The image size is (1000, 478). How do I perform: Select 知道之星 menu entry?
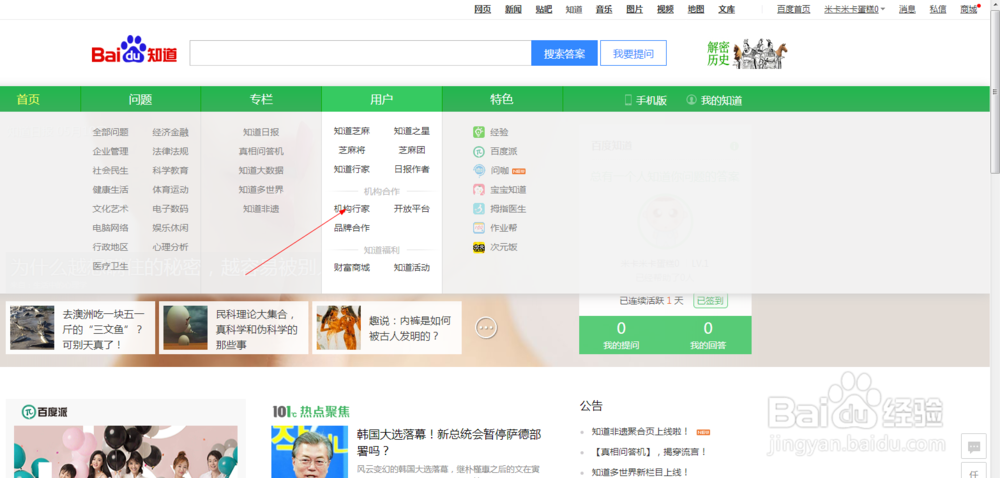(x=411, y=131)
